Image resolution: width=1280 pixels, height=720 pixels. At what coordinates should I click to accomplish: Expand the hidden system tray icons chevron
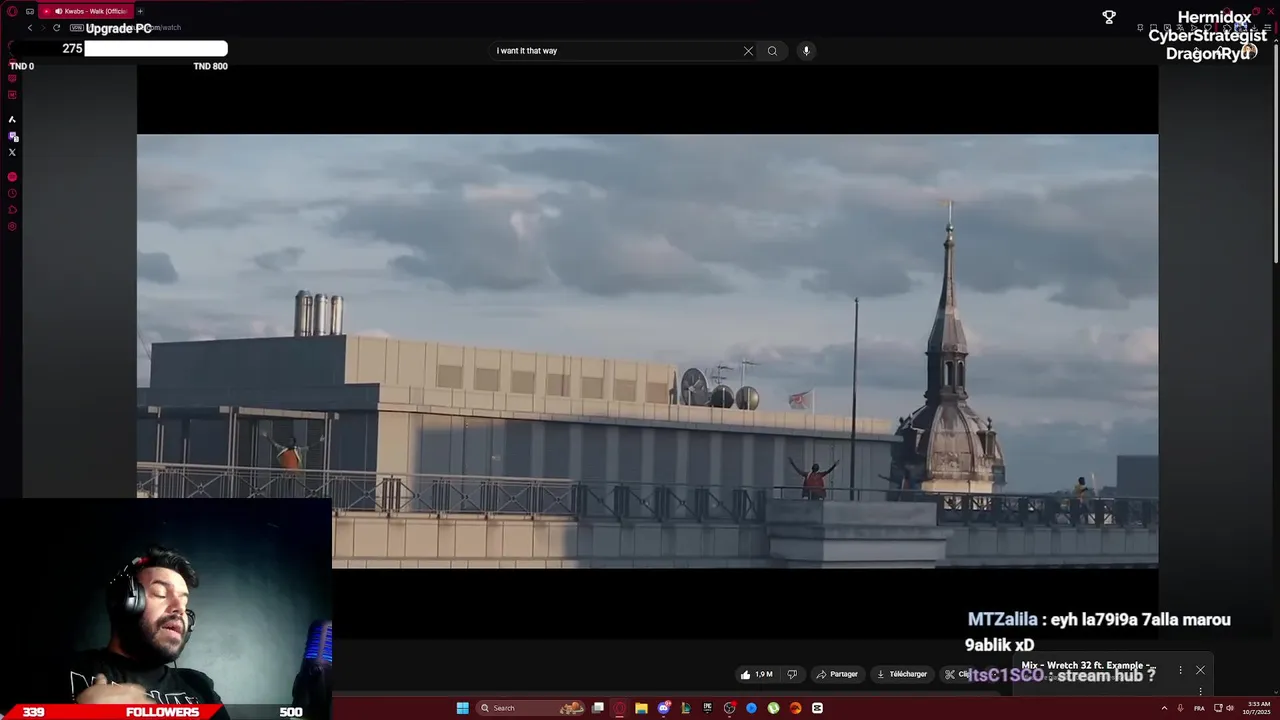(x=1164, y=708)
